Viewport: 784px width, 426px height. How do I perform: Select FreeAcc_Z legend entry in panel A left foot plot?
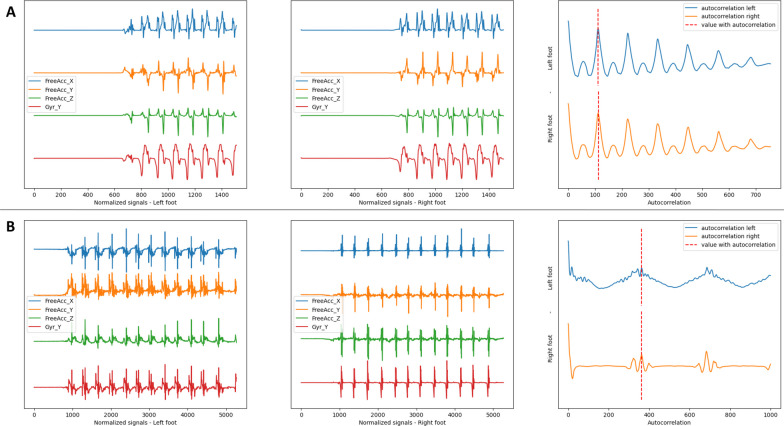pos(52,98)
